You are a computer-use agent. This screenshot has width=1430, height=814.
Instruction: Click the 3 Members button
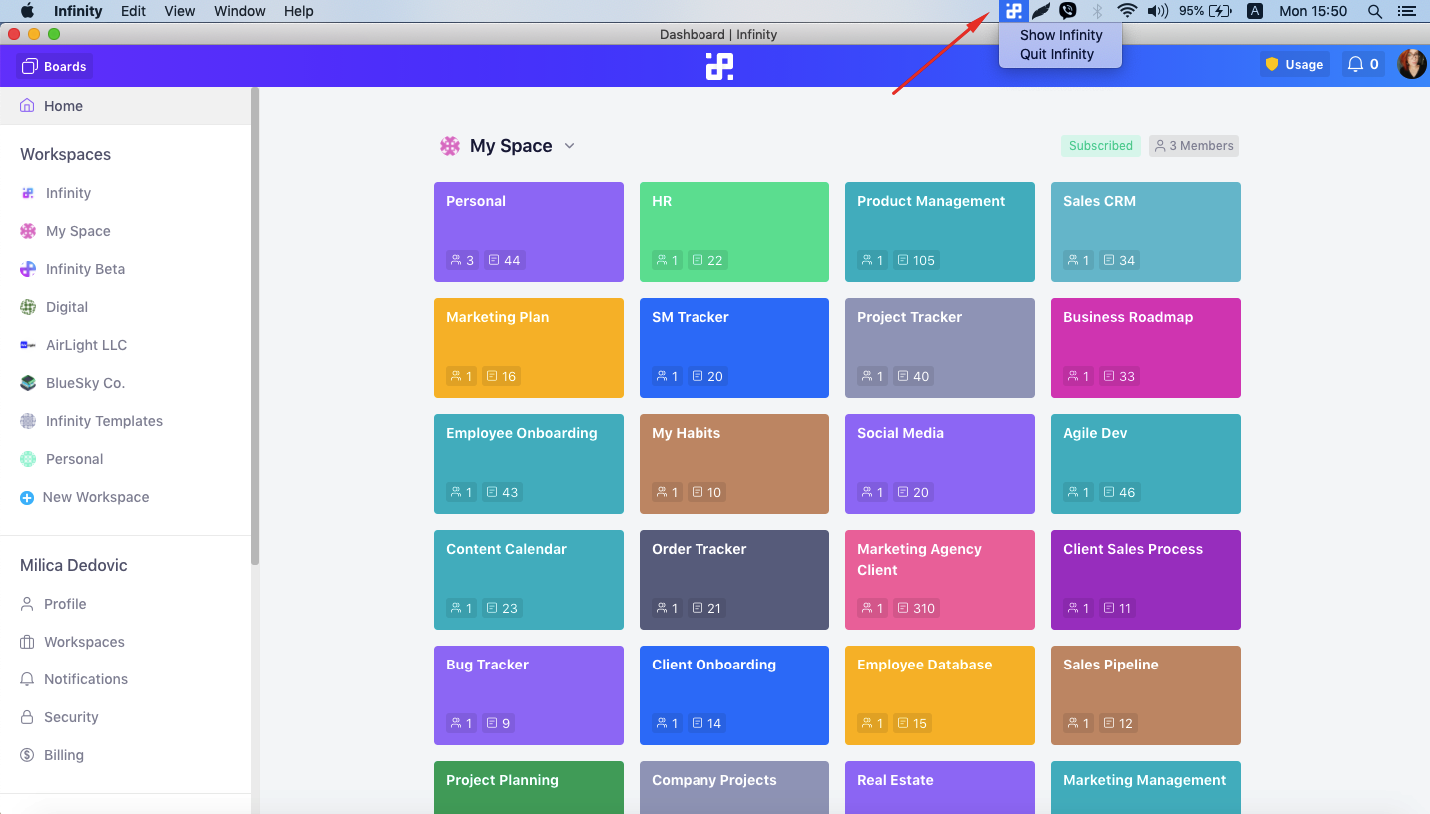(x=1194, y=146)
